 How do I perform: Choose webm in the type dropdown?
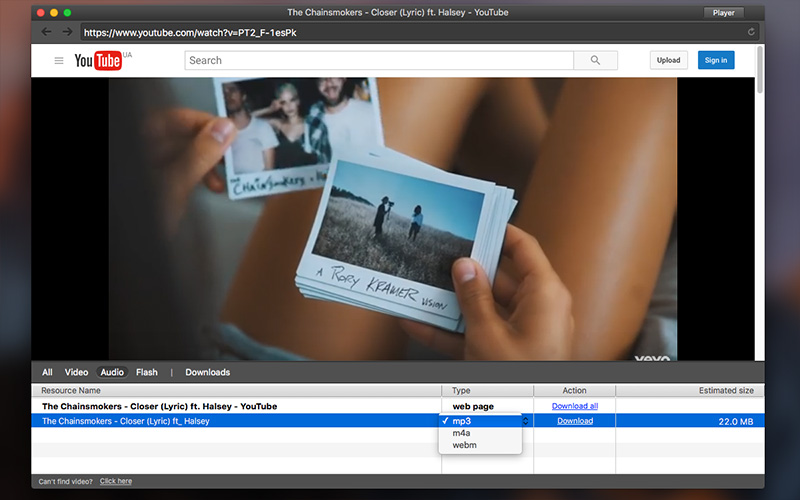click(x=480, y=445)
